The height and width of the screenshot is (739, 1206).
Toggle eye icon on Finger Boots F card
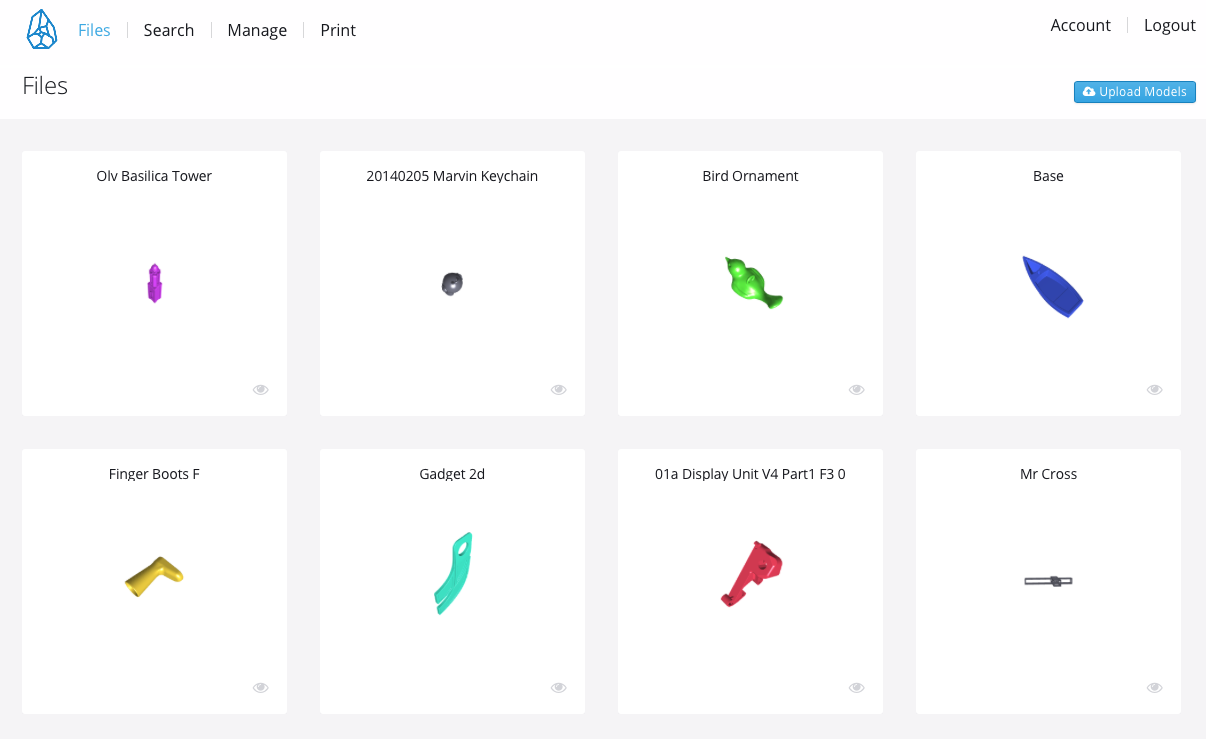pos(261,688)
